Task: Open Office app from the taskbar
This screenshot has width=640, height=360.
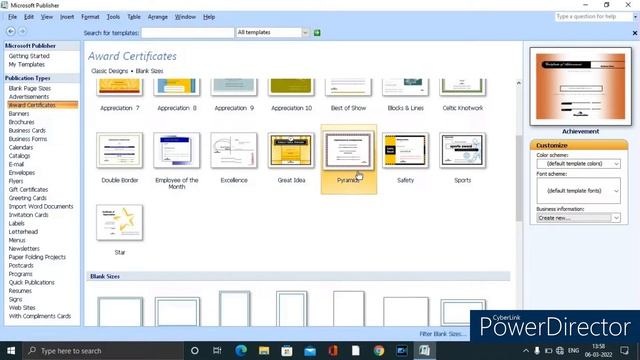Action: (333, 351)
